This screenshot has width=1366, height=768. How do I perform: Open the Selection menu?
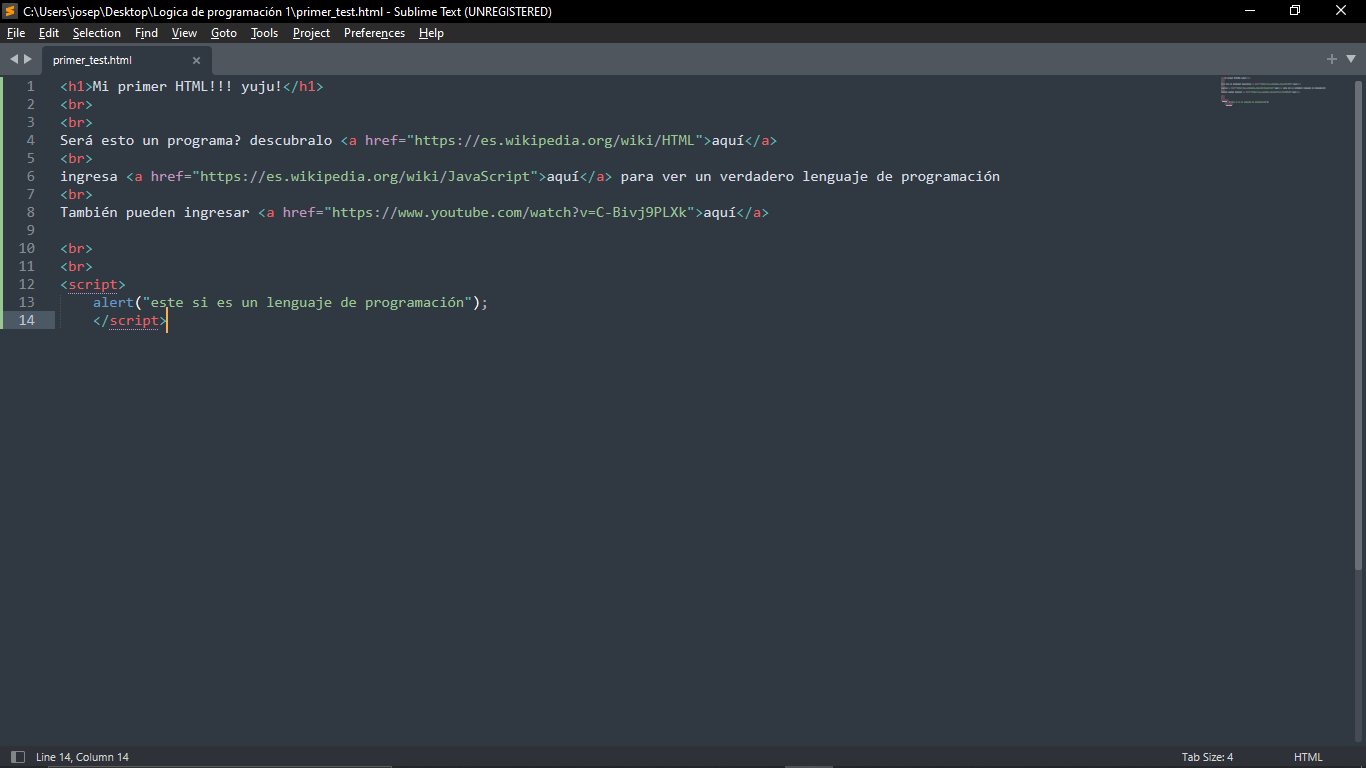tap(97, 33)
